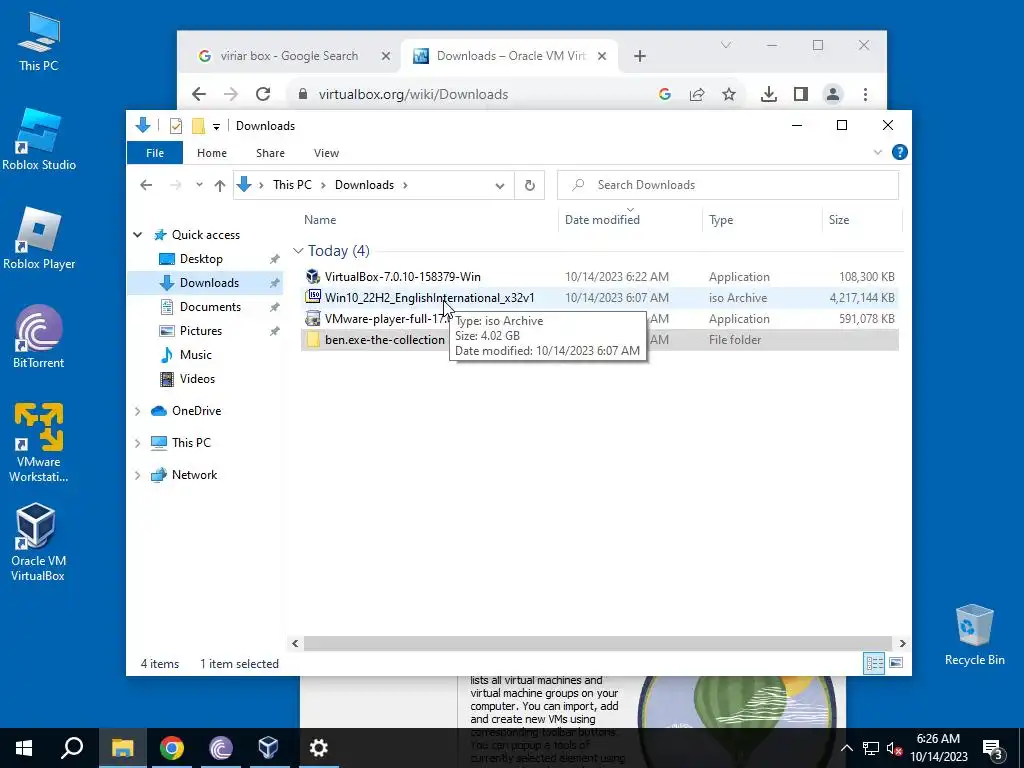This screenshot has width=1024, height=768.
Task: Refresh the Downloads folder view
Action: click(x=530, y=185)
